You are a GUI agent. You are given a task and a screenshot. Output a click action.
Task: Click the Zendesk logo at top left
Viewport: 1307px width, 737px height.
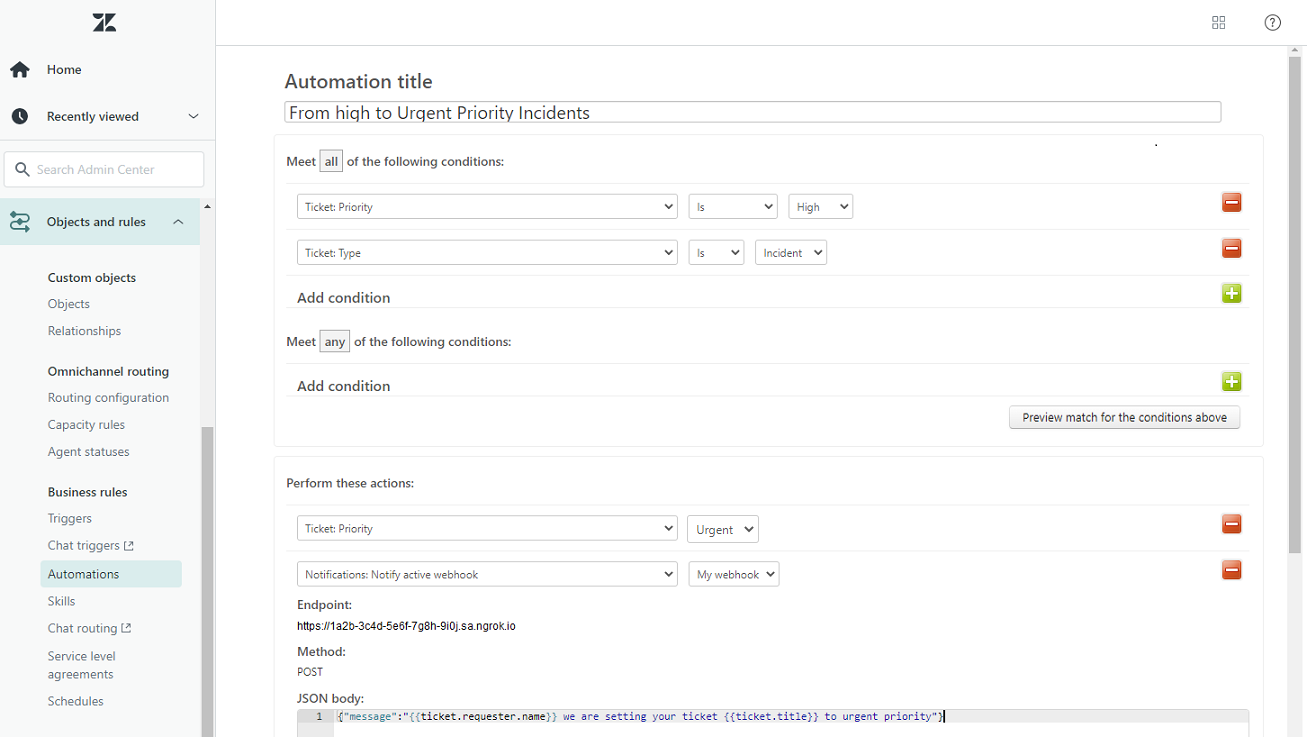click(104, 22)
